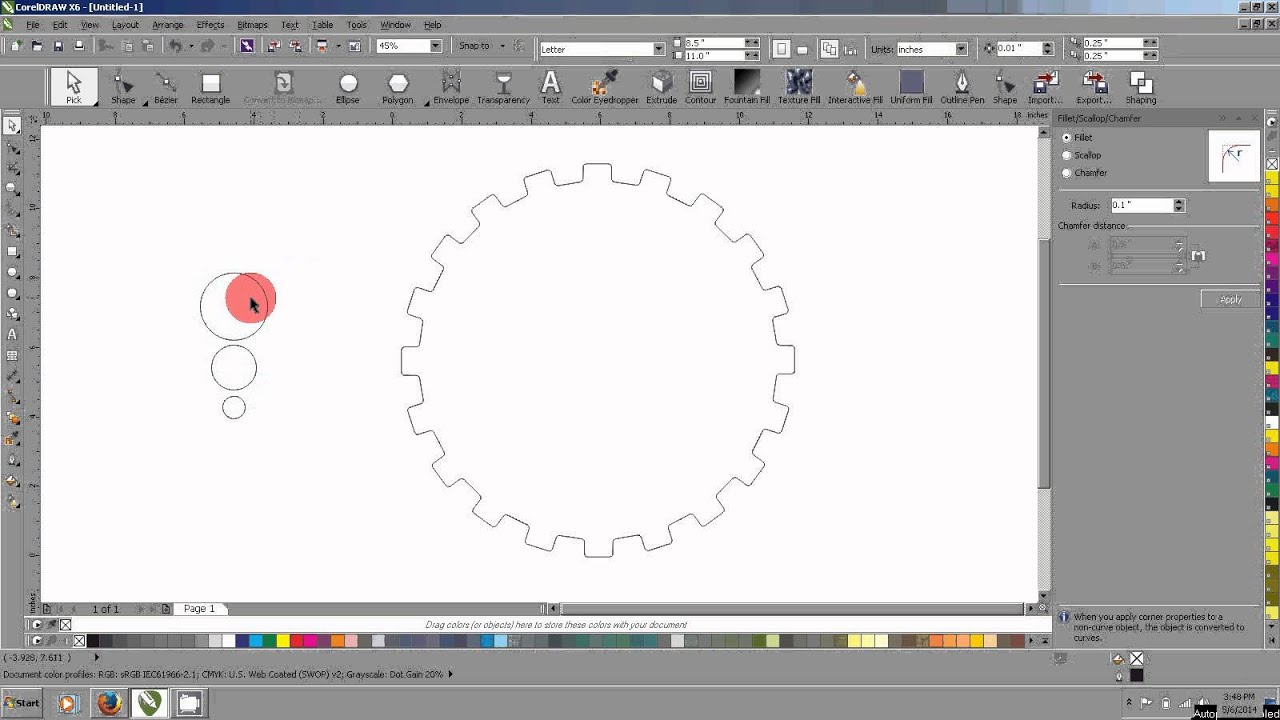Select the Contour tool
Screen dimensions: 1280x720
coord(700,87)
